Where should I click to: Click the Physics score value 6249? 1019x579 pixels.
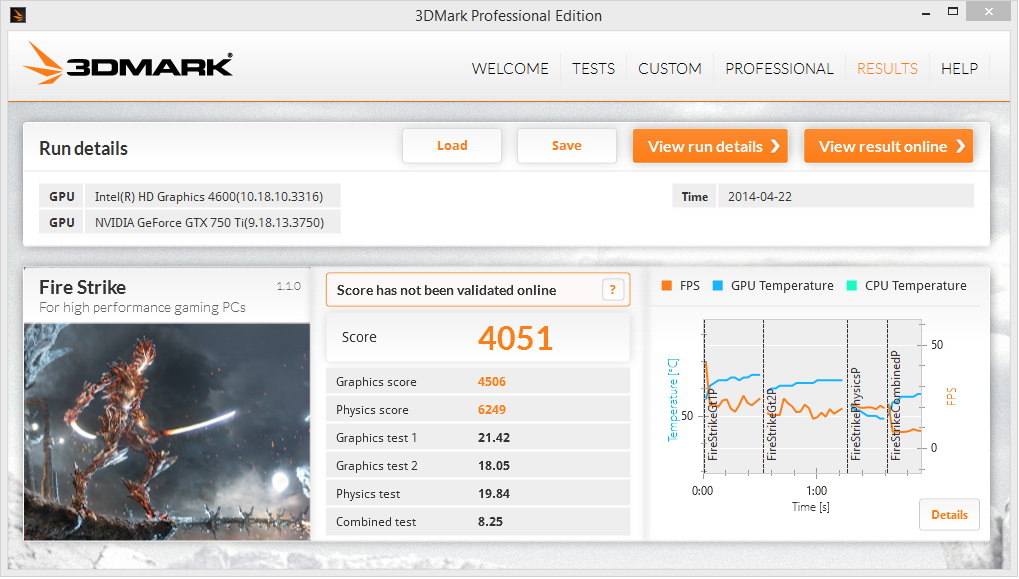click(x=491, y=409)
